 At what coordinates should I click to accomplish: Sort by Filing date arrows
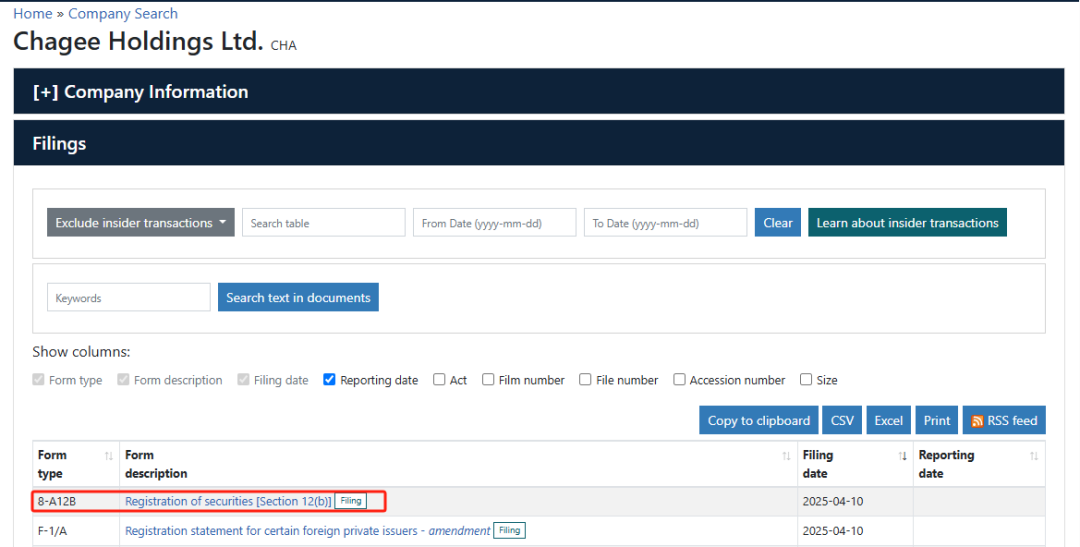pos(902,456)
